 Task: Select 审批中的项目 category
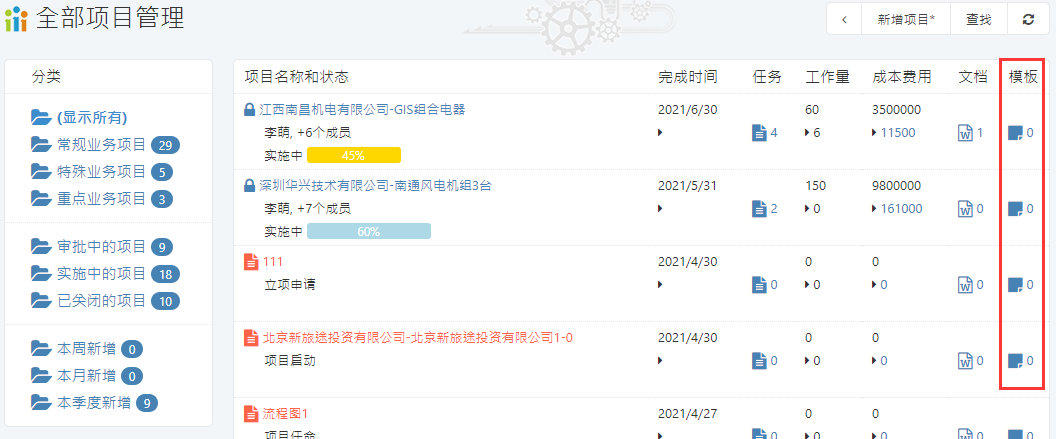(101, 246)
